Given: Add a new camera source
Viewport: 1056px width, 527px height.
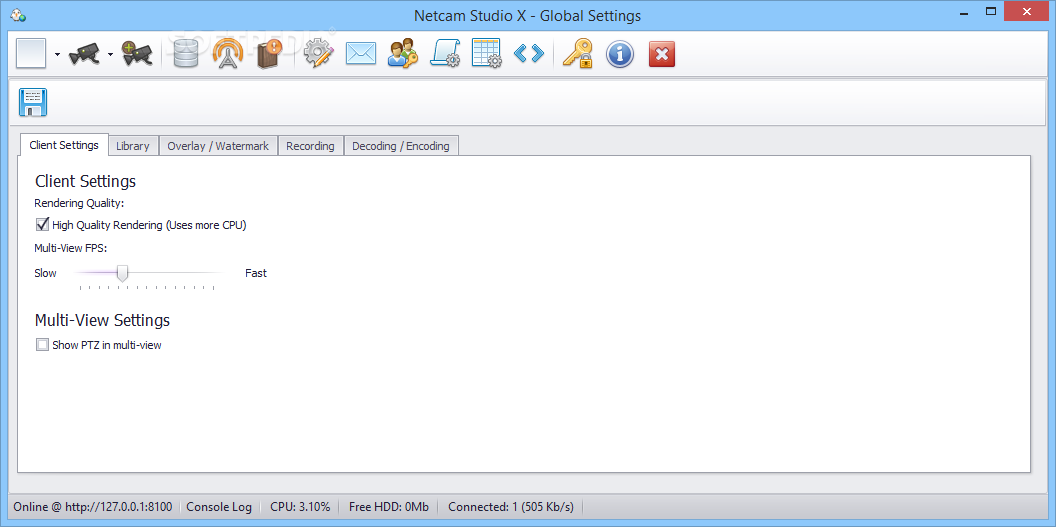Looking at the screenshot, I should (137, 53).
